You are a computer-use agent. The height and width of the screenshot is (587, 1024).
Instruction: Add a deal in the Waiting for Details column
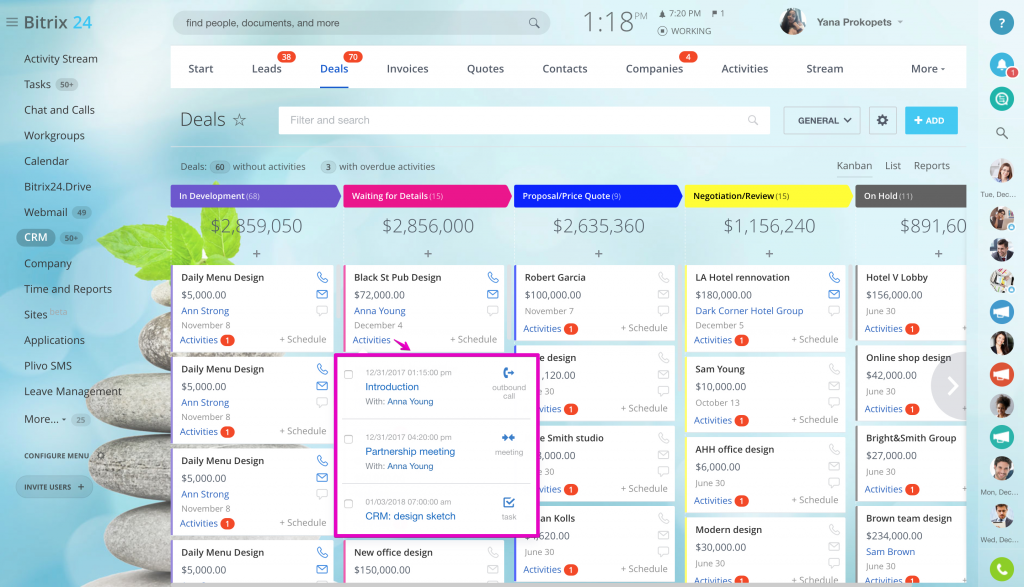click(x=428, y=253)
